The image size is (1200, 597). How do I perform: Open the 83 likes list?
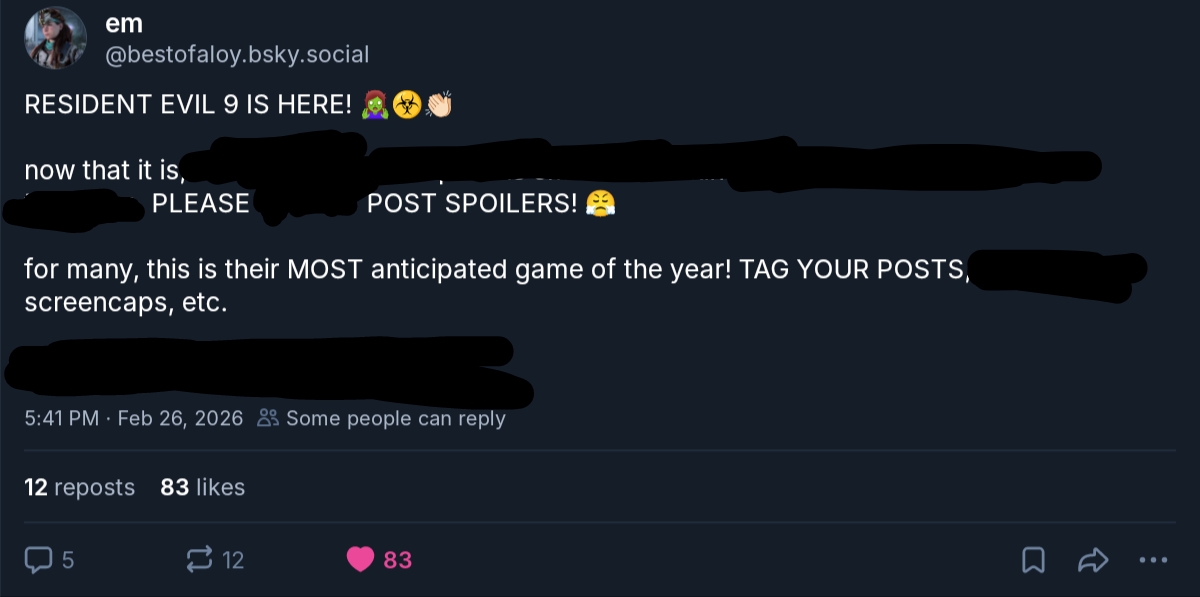coord(202,487)
